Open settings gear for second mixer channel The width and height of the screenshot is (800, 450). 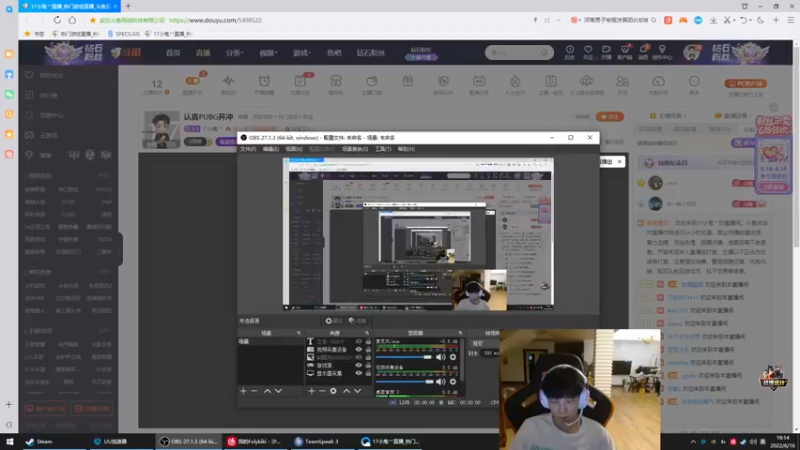[x=453, y=382]
